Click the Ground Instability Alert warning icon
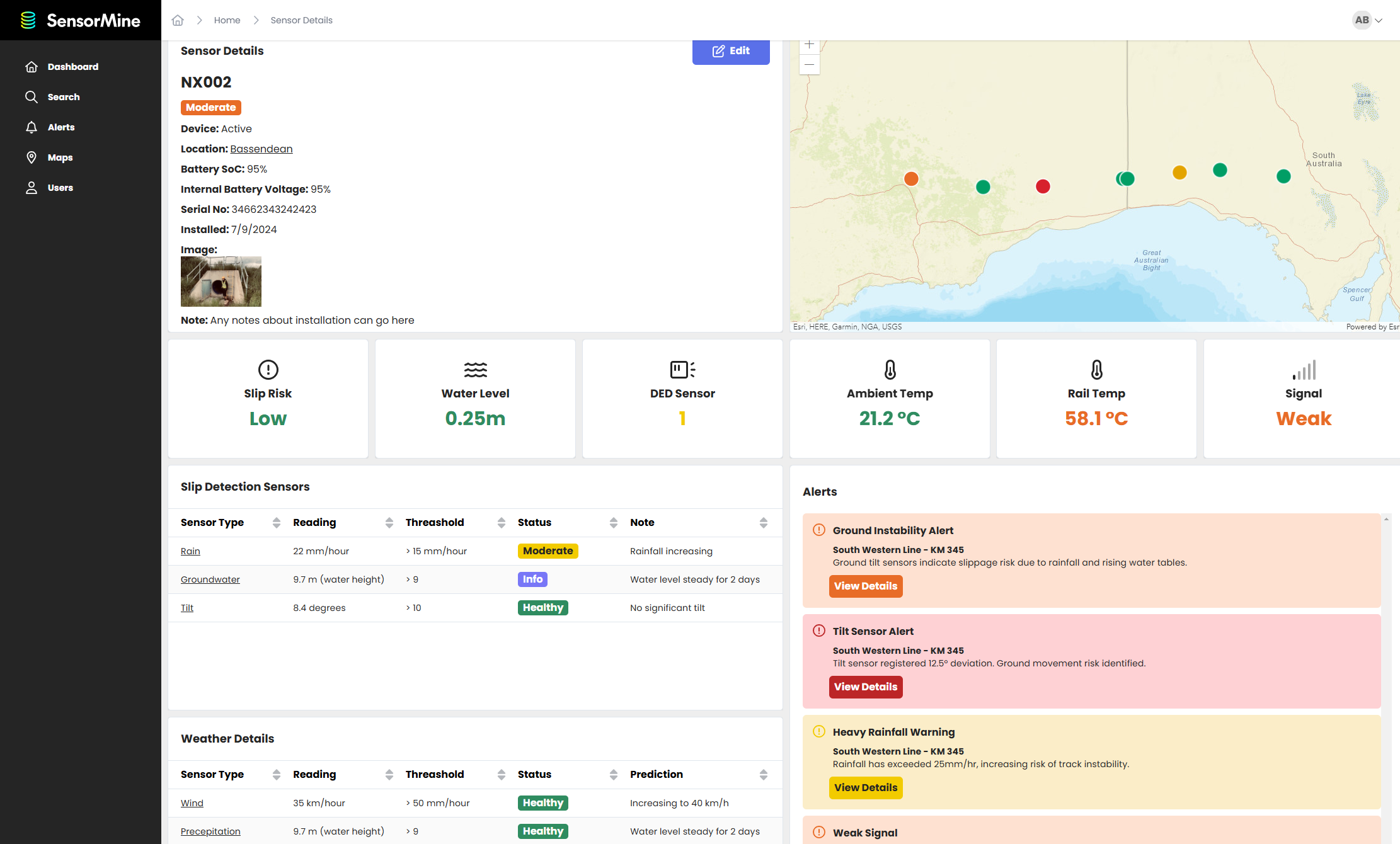 819,530
